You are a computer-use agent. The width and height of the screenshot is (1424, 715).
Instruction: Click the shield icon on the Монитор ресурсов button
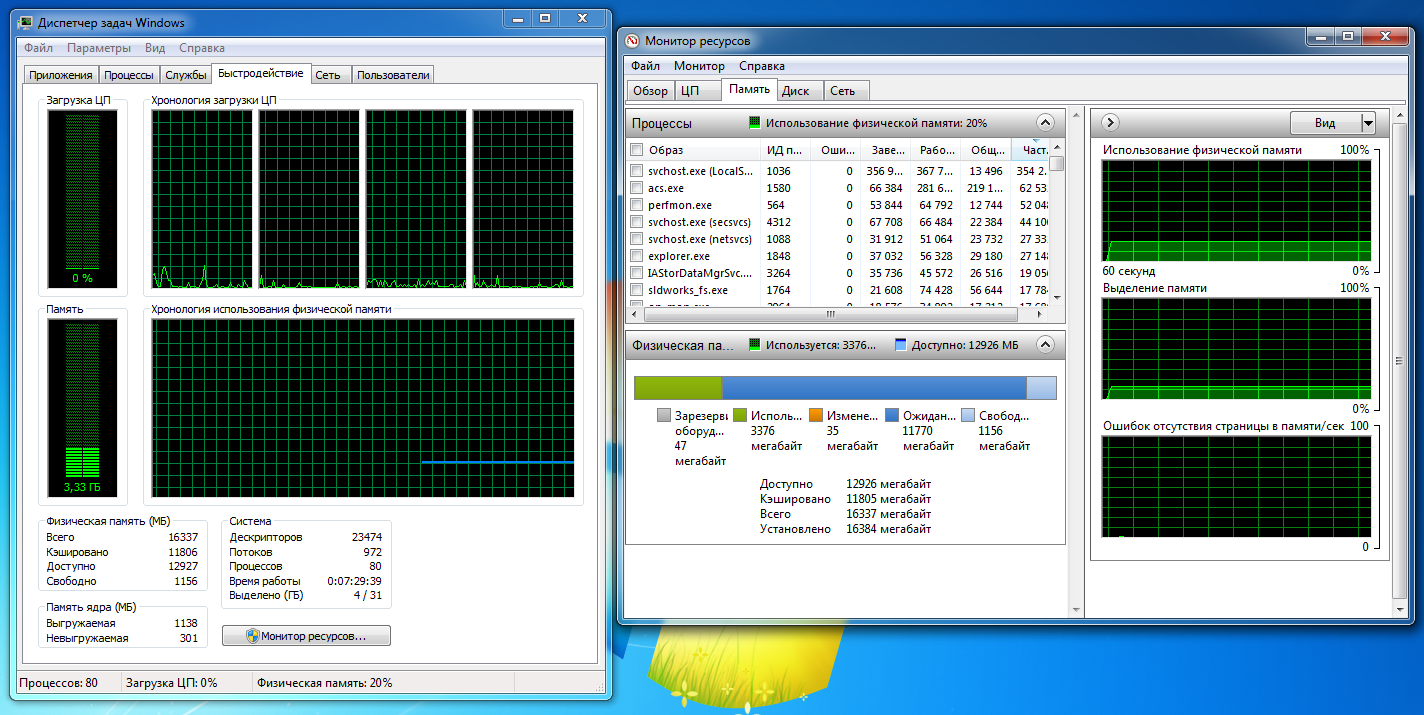(x=253, y=635)
